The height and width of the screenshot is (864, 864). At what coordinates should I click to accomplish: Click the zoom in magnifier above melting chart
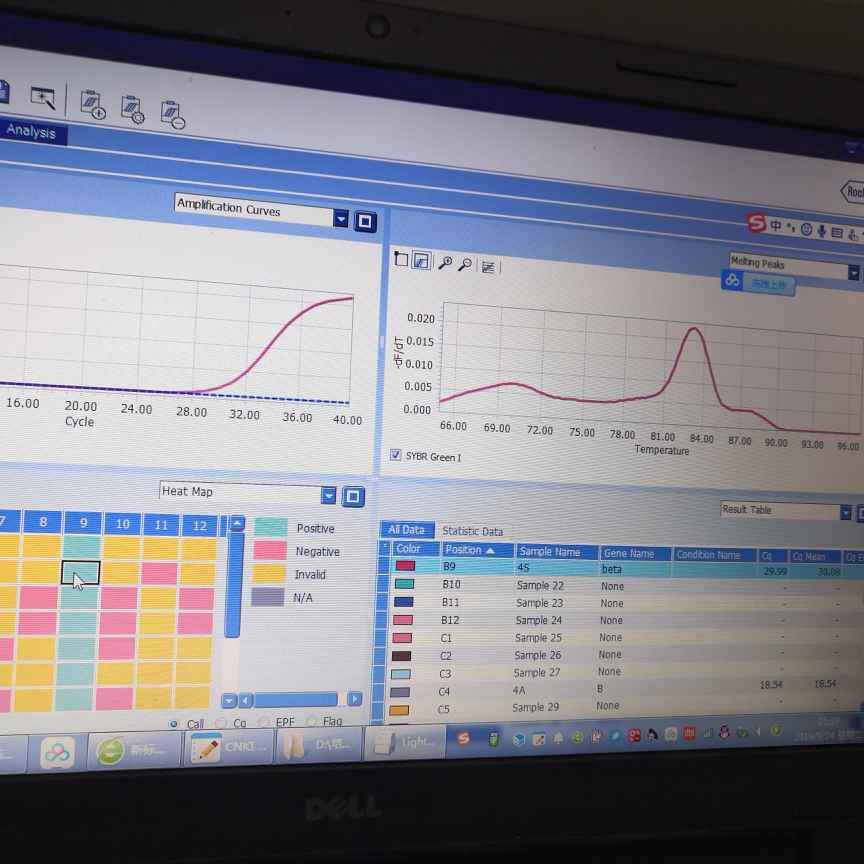coord(446,263)
